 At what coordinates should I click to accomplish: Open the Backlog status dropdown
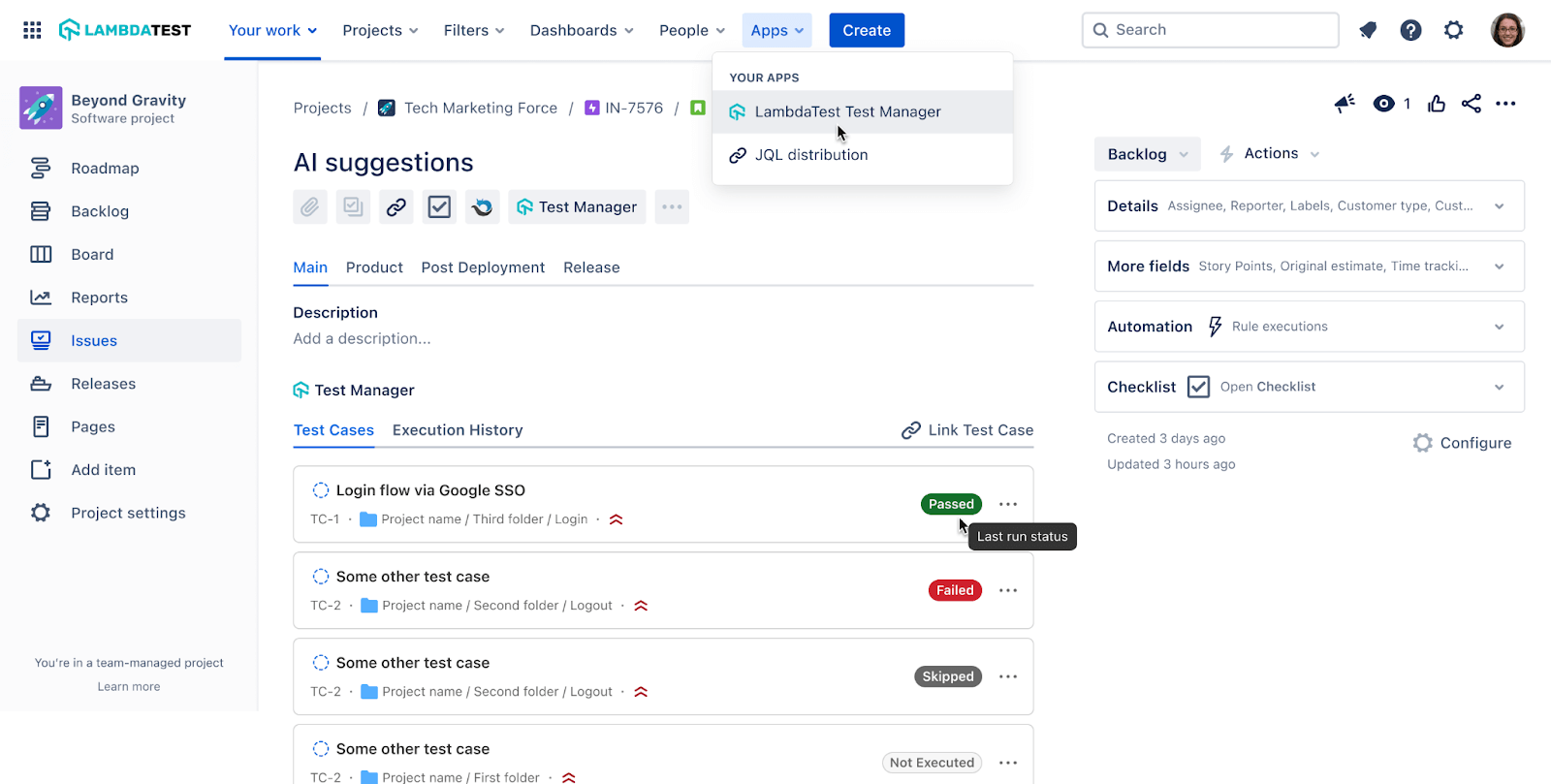[1148, 154]
